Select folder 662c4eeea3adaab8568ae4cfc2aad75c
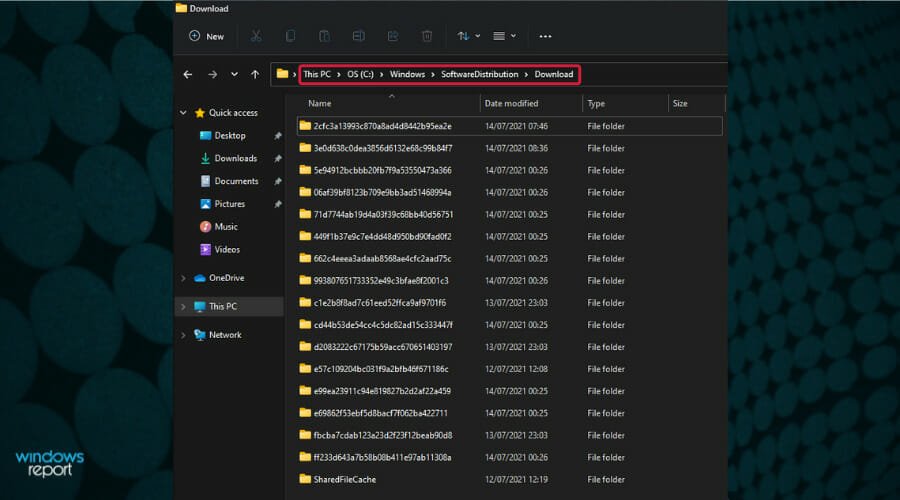Image resolution: width=900 pixels, height=500 pixels. pos(382,259)
